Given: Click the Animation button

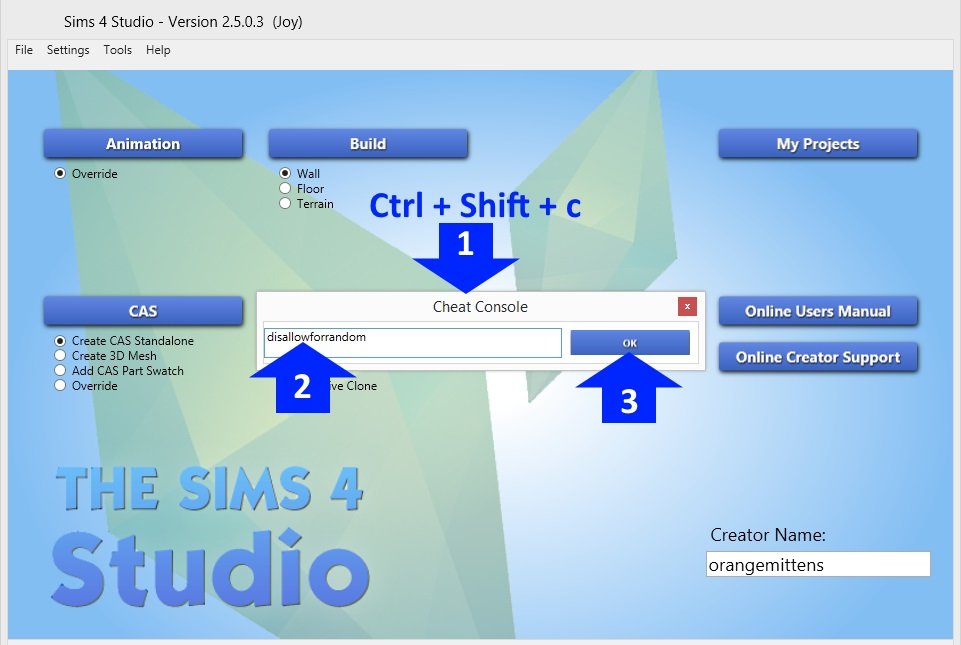Looking at the screenshot, I should click(143, 144).
